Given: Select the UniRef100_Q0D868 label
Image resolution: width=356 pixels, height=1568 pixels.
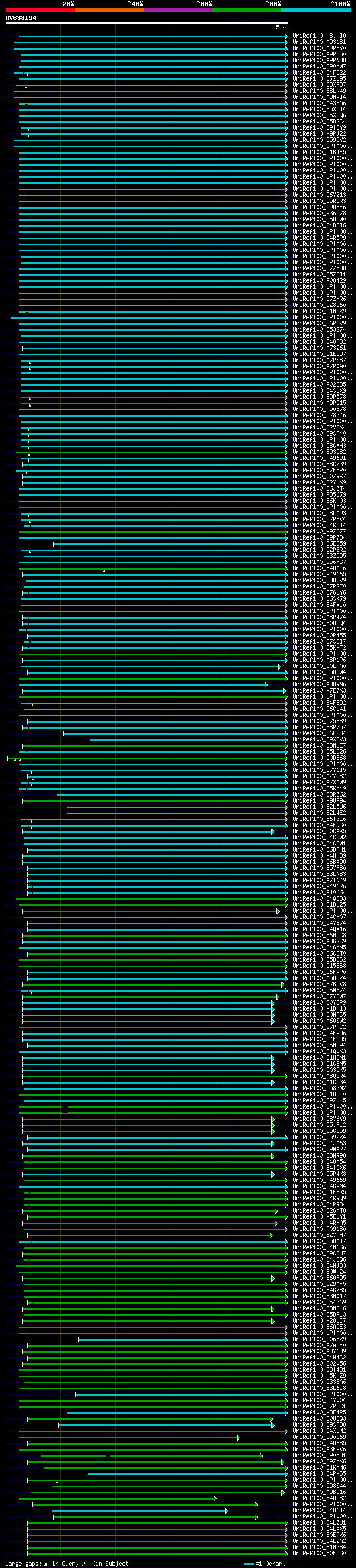Looking at the screenshot, I should (319, 758).
